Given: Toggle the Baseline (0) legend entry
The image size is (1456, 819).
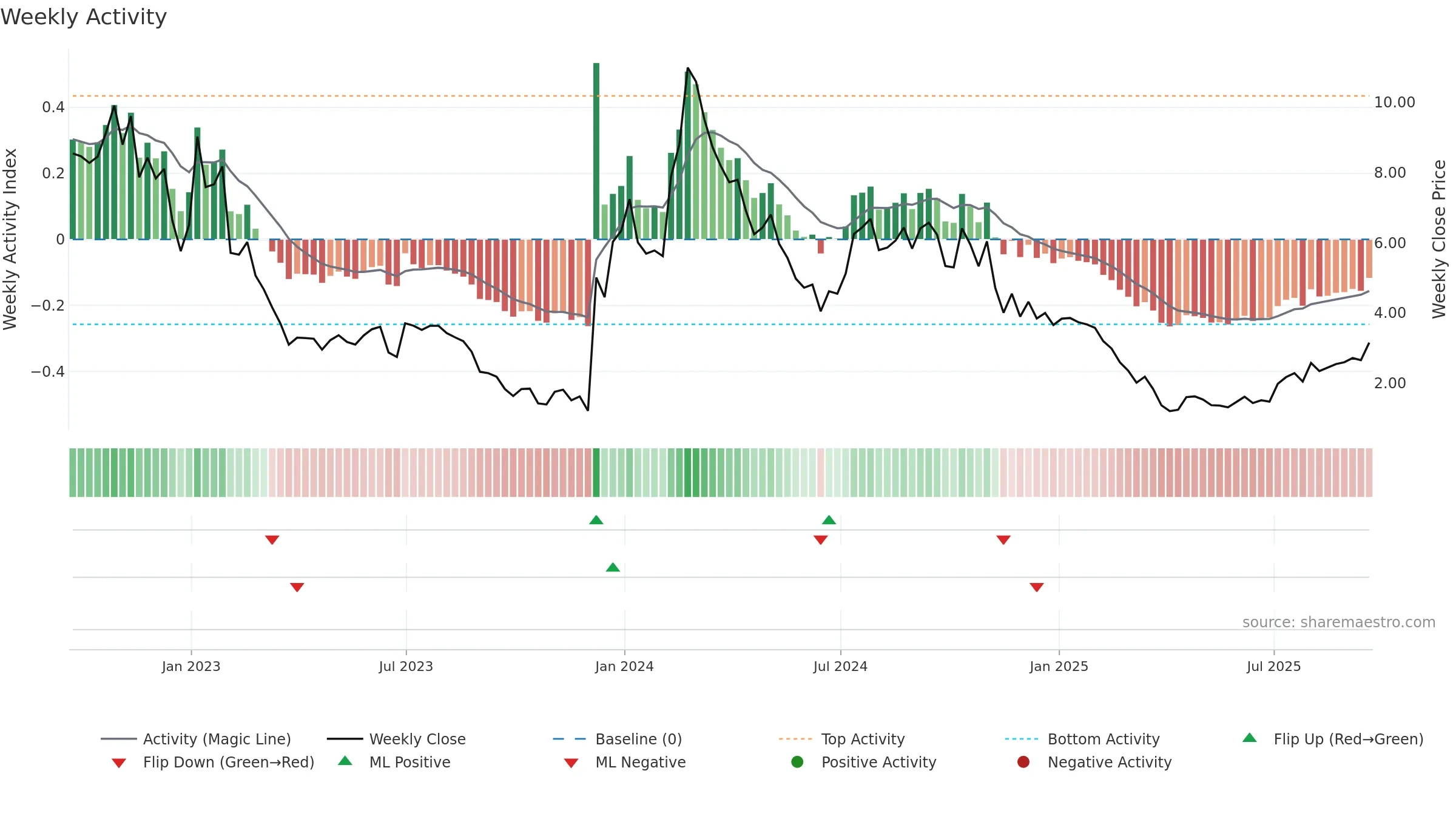Looking at the screenshot, I should (x=617, y=739).
